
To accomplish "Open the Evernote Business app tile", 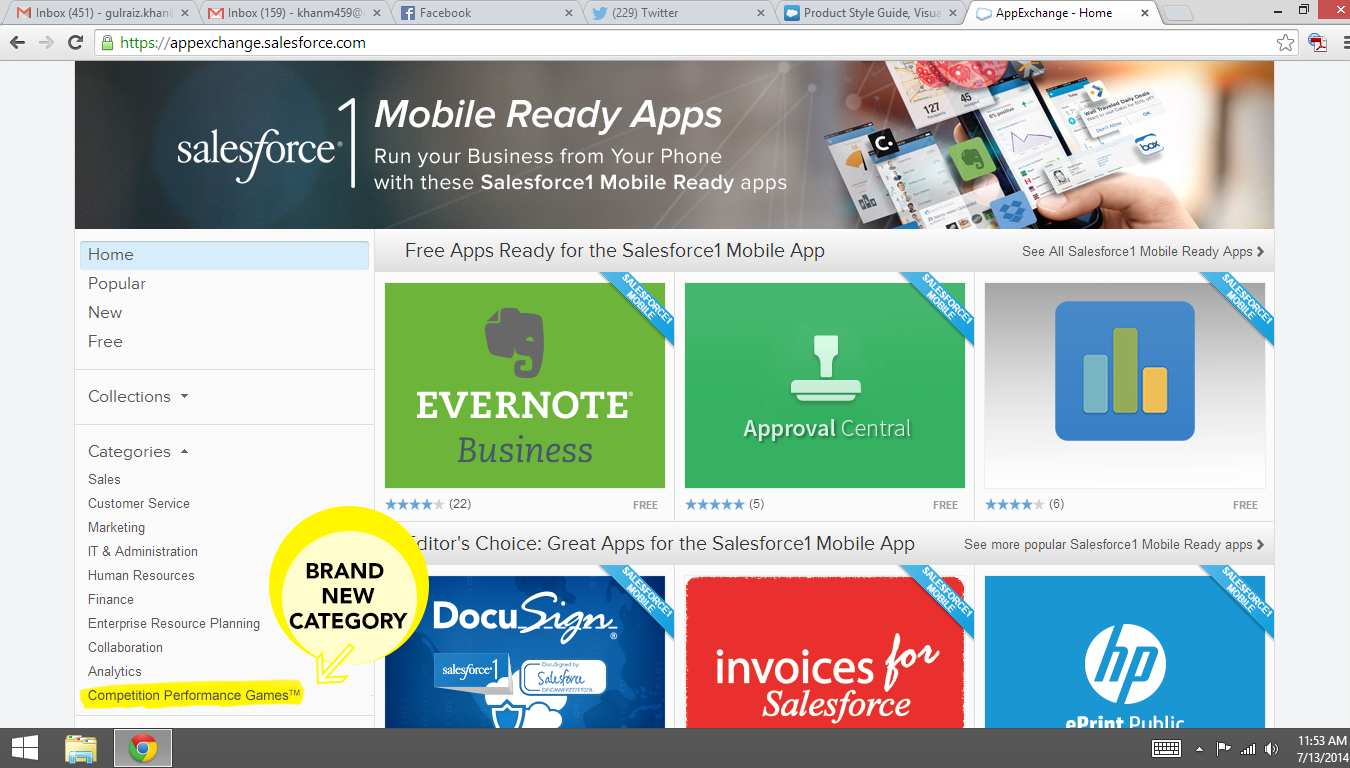I will [x=525, y=385].
